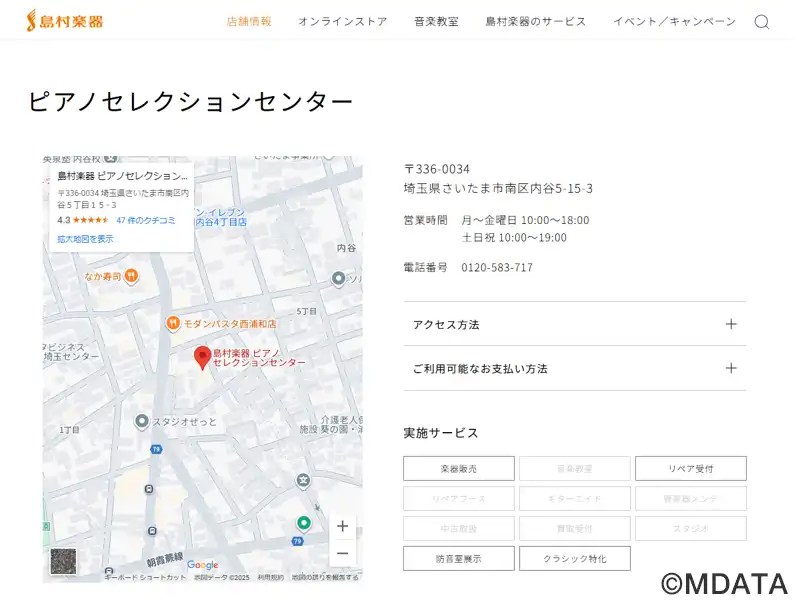Click the red location pin on map
The width and height of the screenshot is (800, 600).
click(202, 357)
